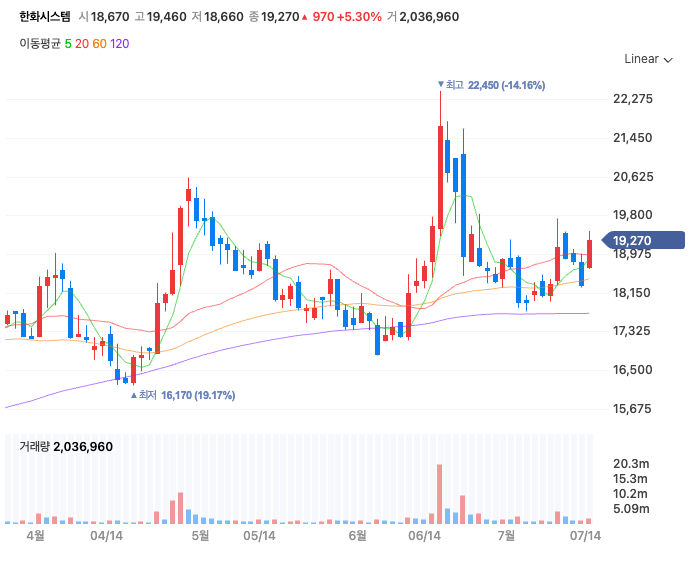Toggle the 5-day moving average
Viewport: 692px width, 563px height.
pos(68,44)
